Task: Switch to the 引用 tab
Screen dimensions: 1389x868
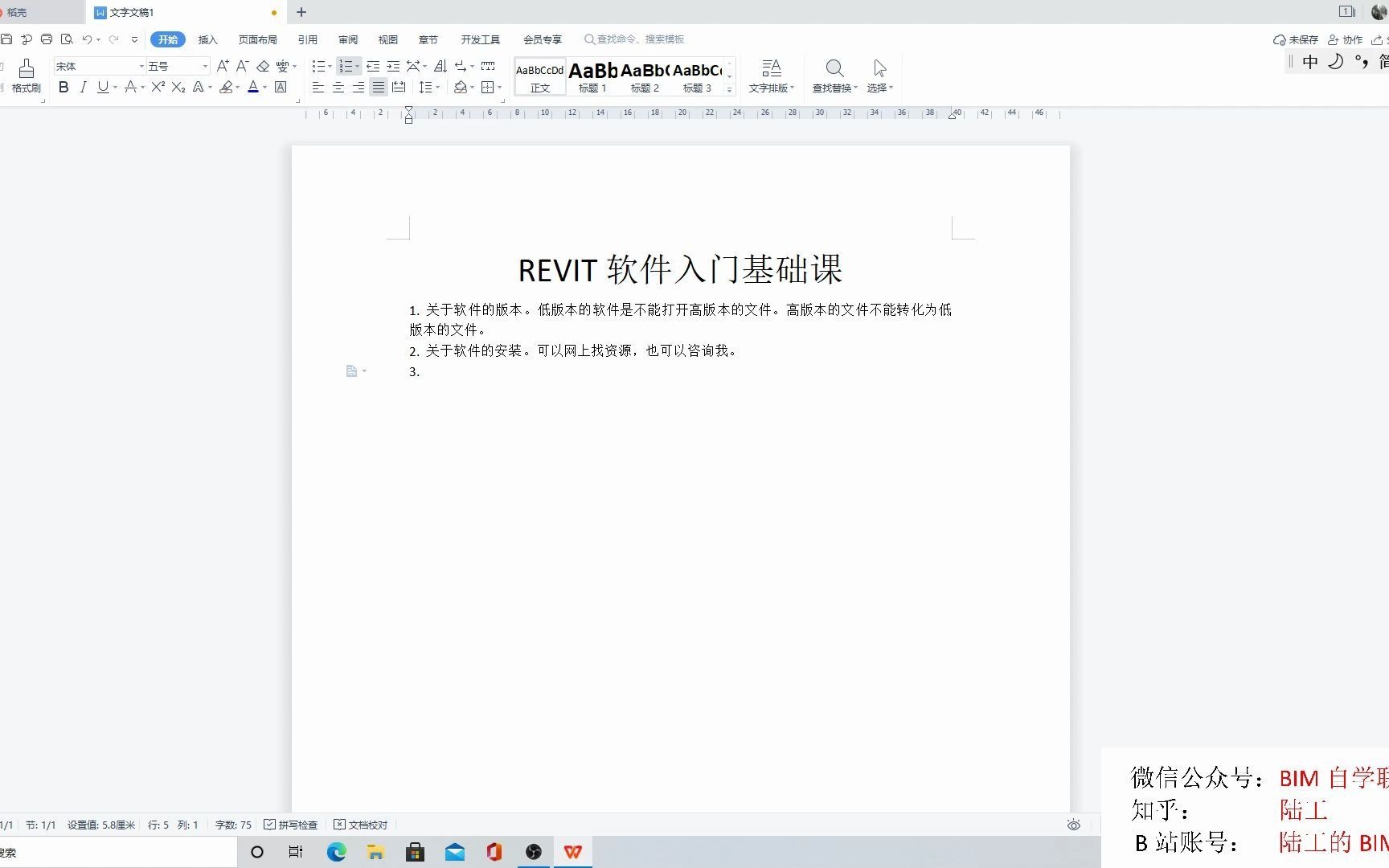Action: click(307, 39)
